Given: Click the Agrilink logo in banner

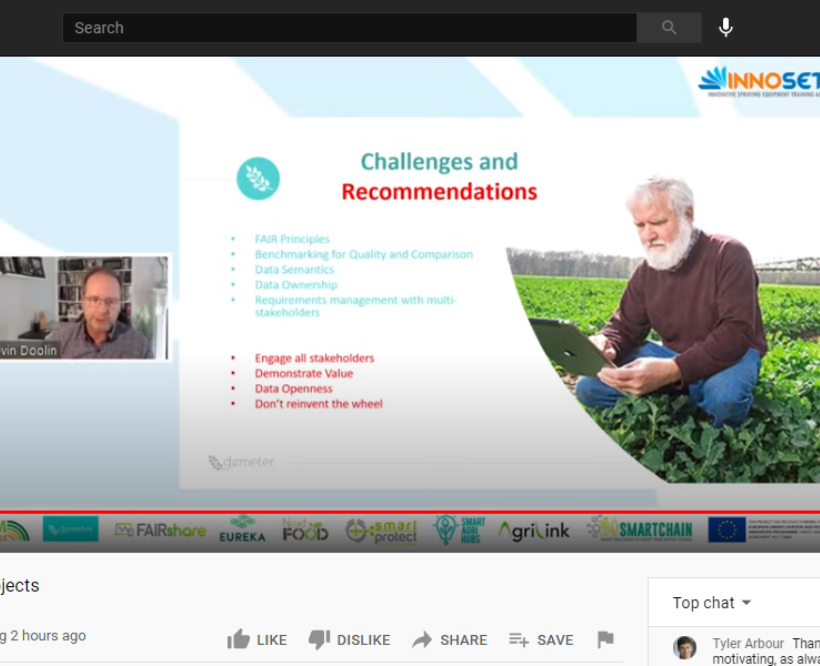Looking at the screenshot, I should point(534,530).
